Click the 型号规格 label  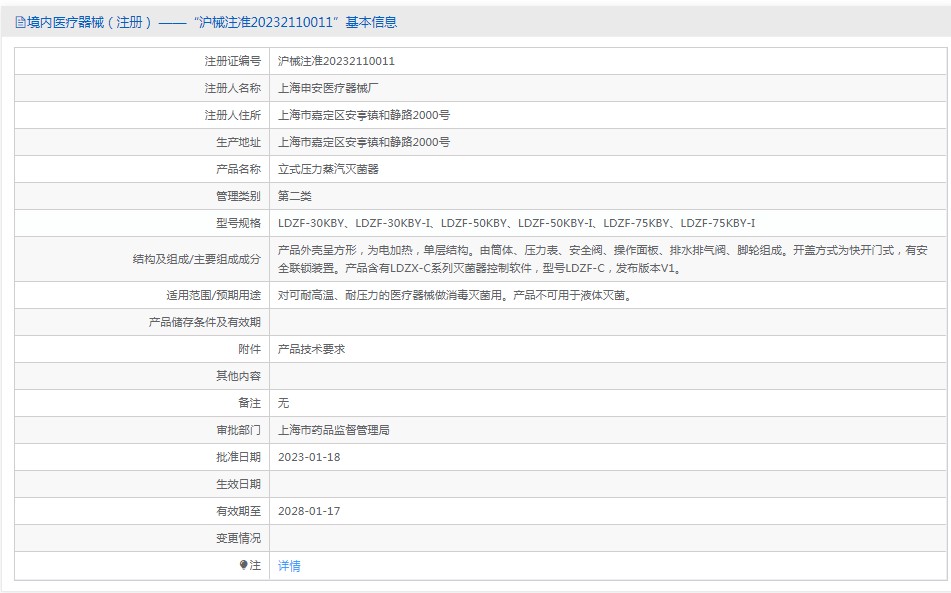(238, 223)
